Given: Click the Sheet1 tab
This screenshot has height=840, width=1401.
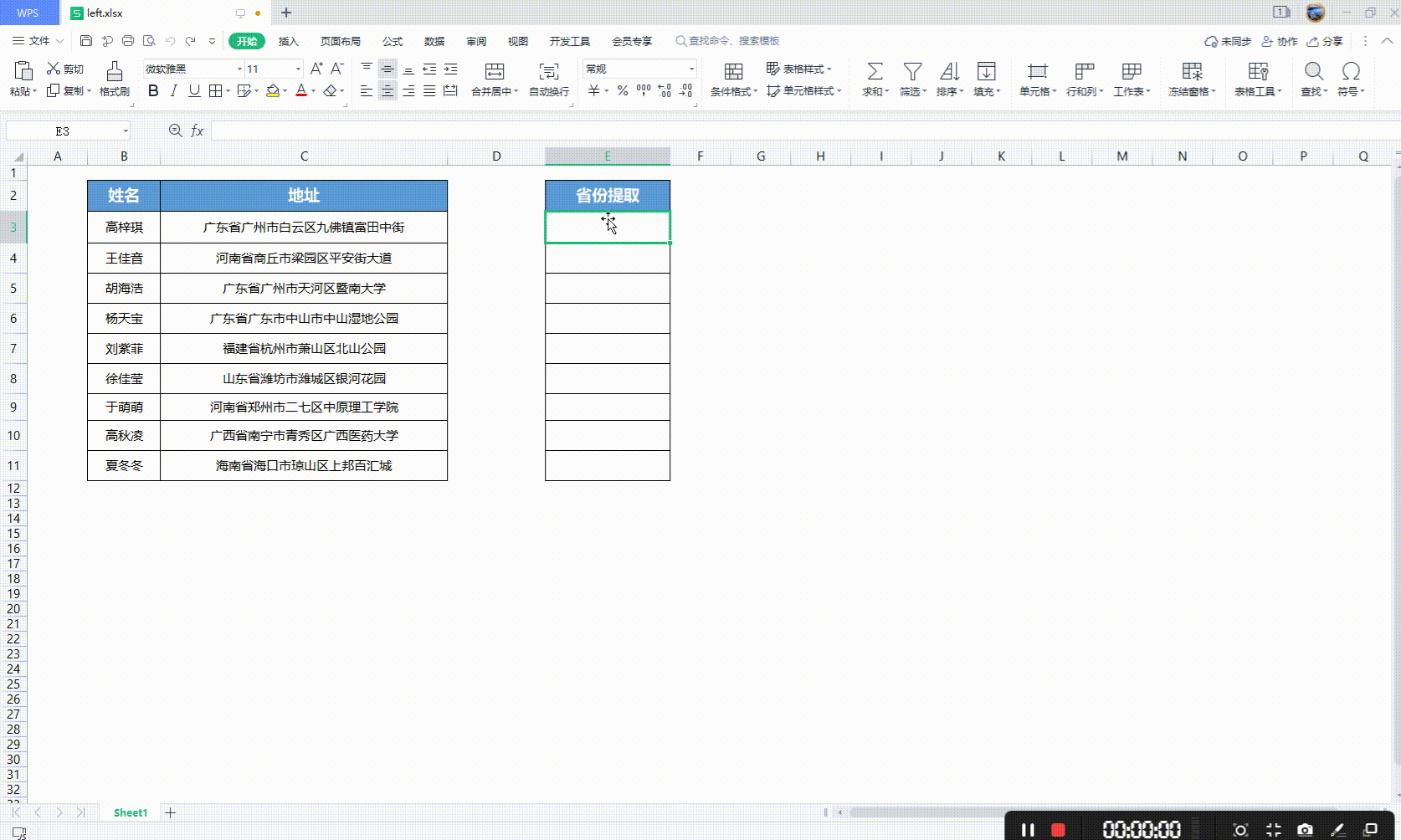Looking at the screenshot, I should [131, 812].
